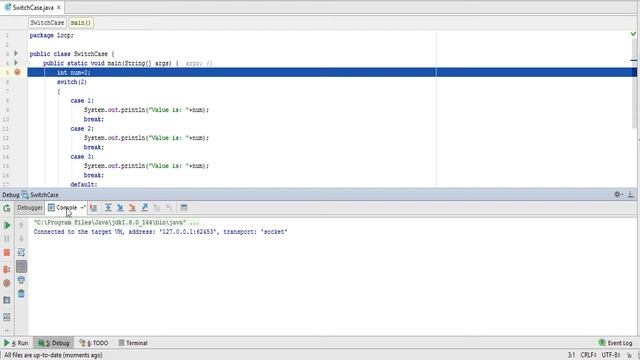Stop the debug session with the red square
Image resolution: width=640 pixels, height=360 pixels.
click(x=7, y=253)
